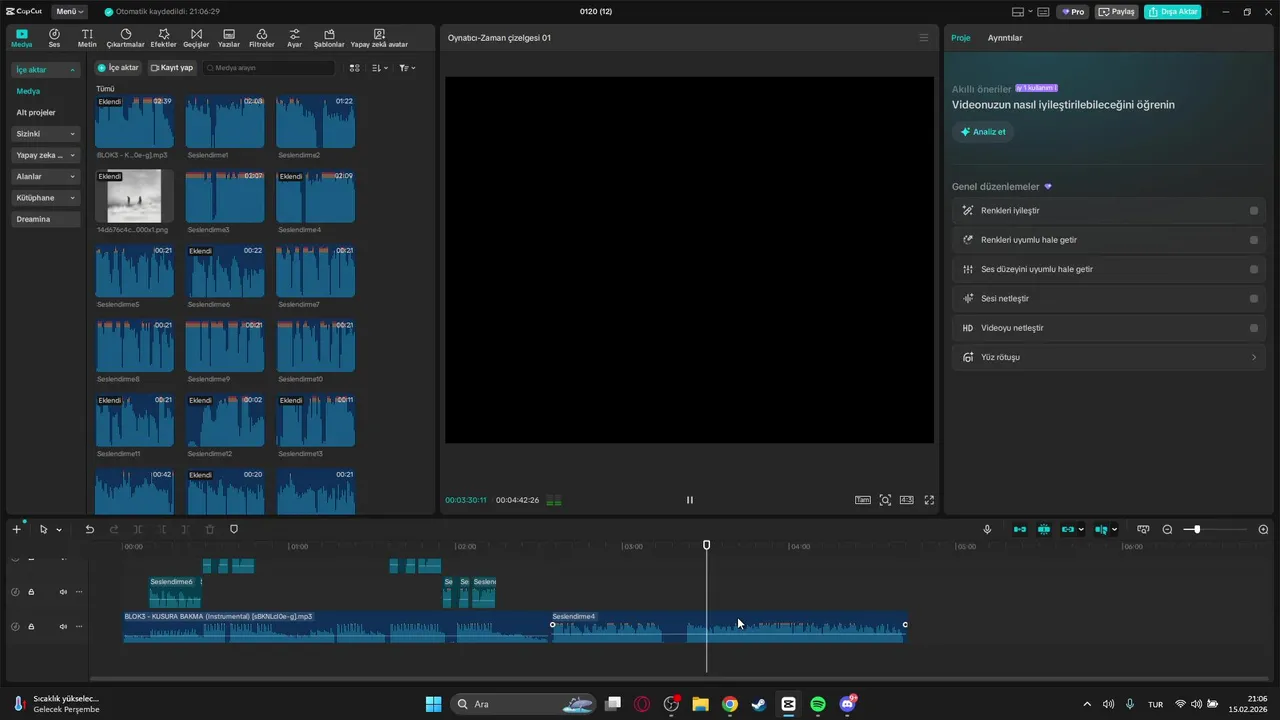
Task: Open the Geçişler transitions panel
Action: pos(196,38)
